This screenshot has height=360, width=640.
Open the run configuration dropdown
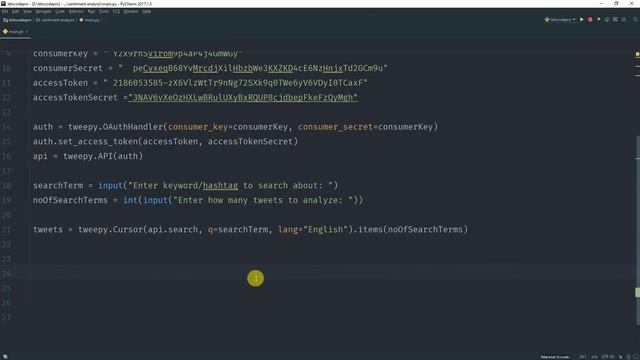click(560, 20)
